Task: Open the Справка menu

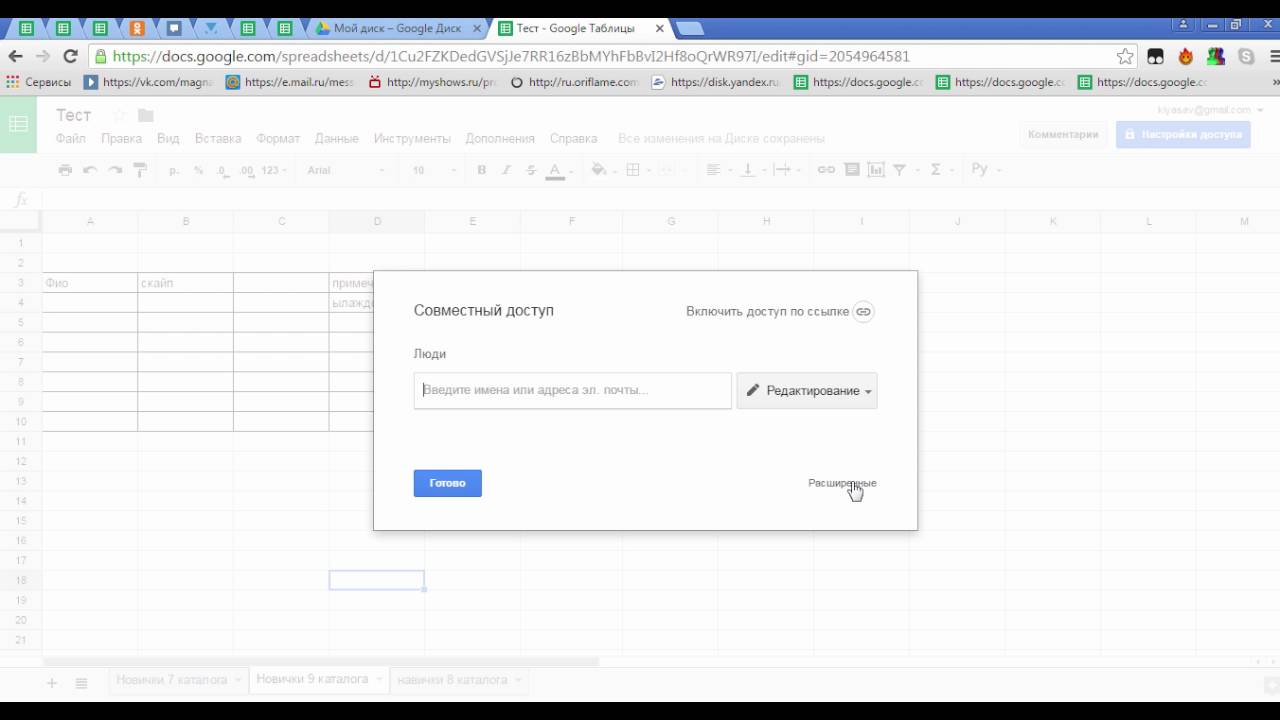Action: pyautogui.click(x=573, y=139)
